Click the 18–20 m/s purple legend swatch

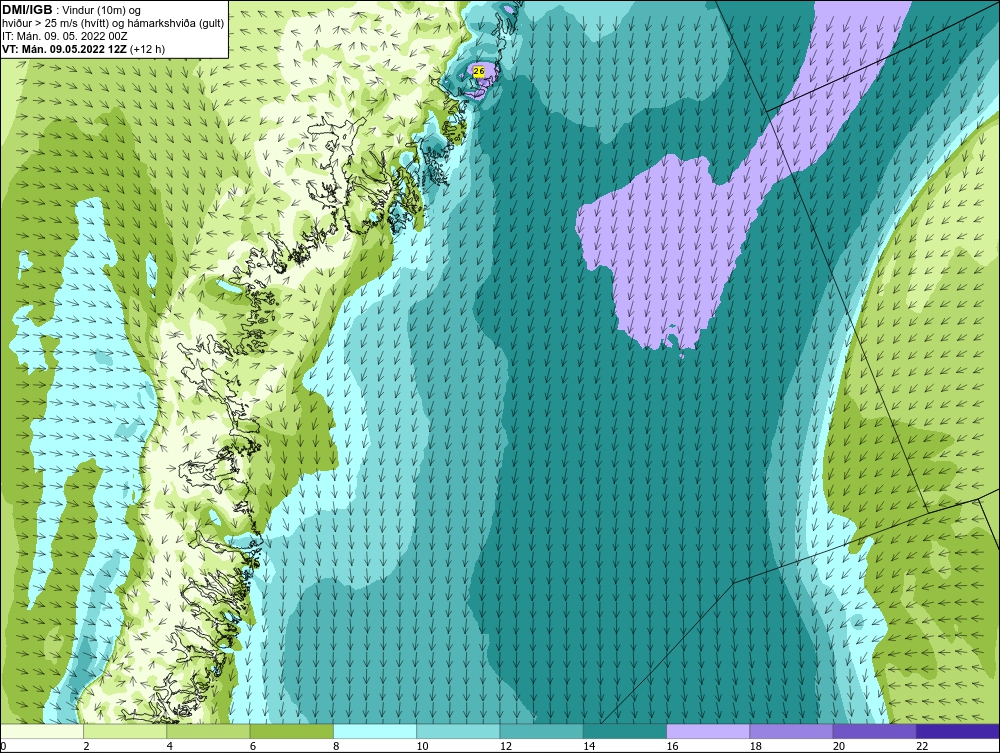[791, 731]
